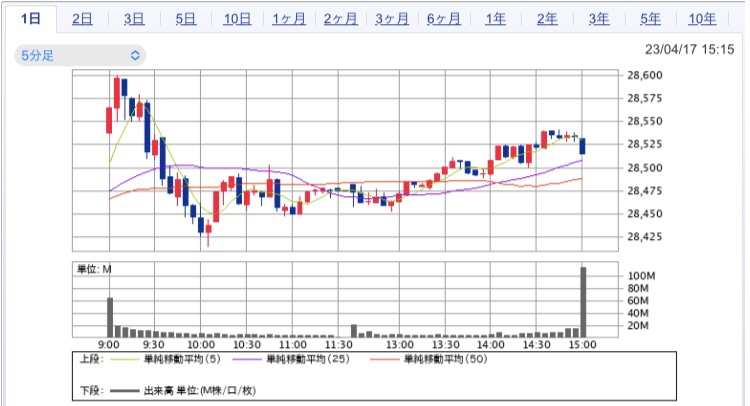750x406 pixels.
Task: Click the 28,475 price axis label
Action: coord(645,190)
